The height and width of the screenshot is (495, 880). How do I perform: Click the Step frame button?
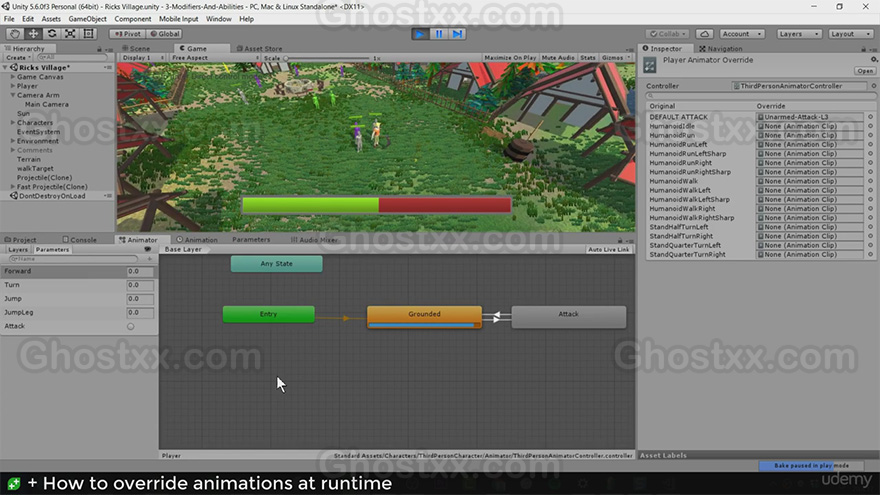pos(457,34)
